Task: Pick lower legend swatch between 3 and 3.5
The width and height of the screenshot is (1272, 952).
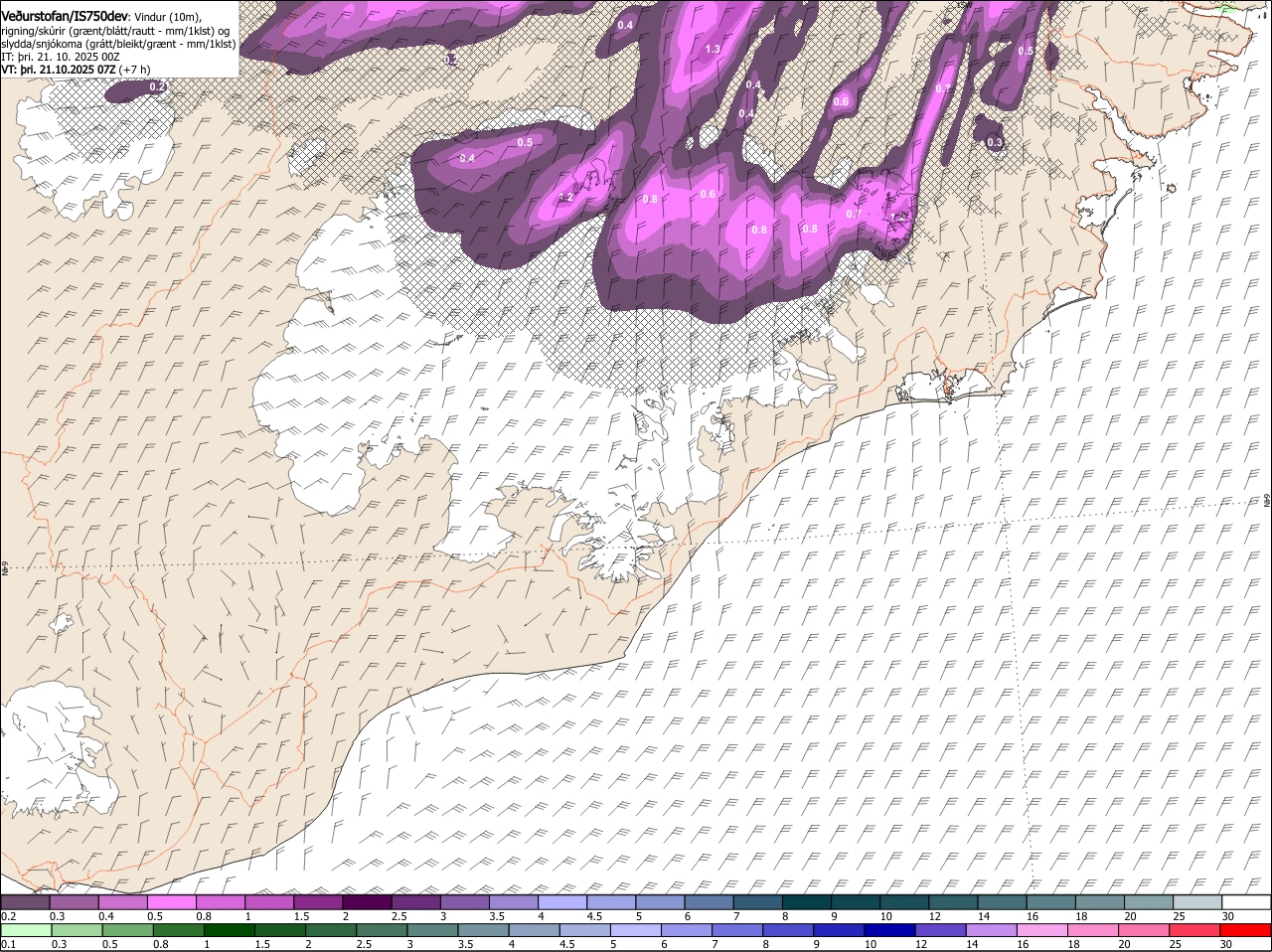Action: click(x=433, y=931)
